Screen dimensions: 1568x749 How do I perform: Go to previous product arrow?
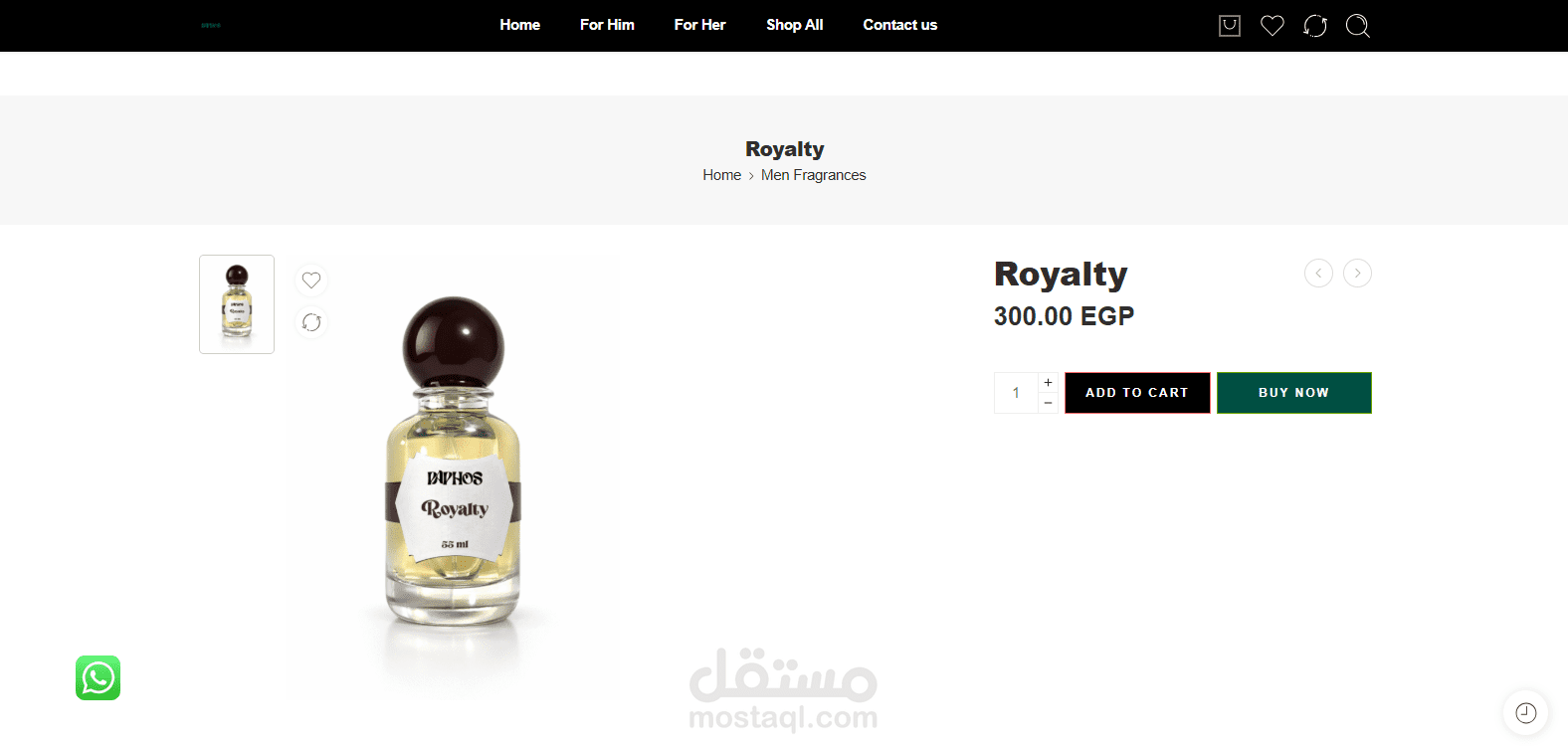[x=1318, y=273]
